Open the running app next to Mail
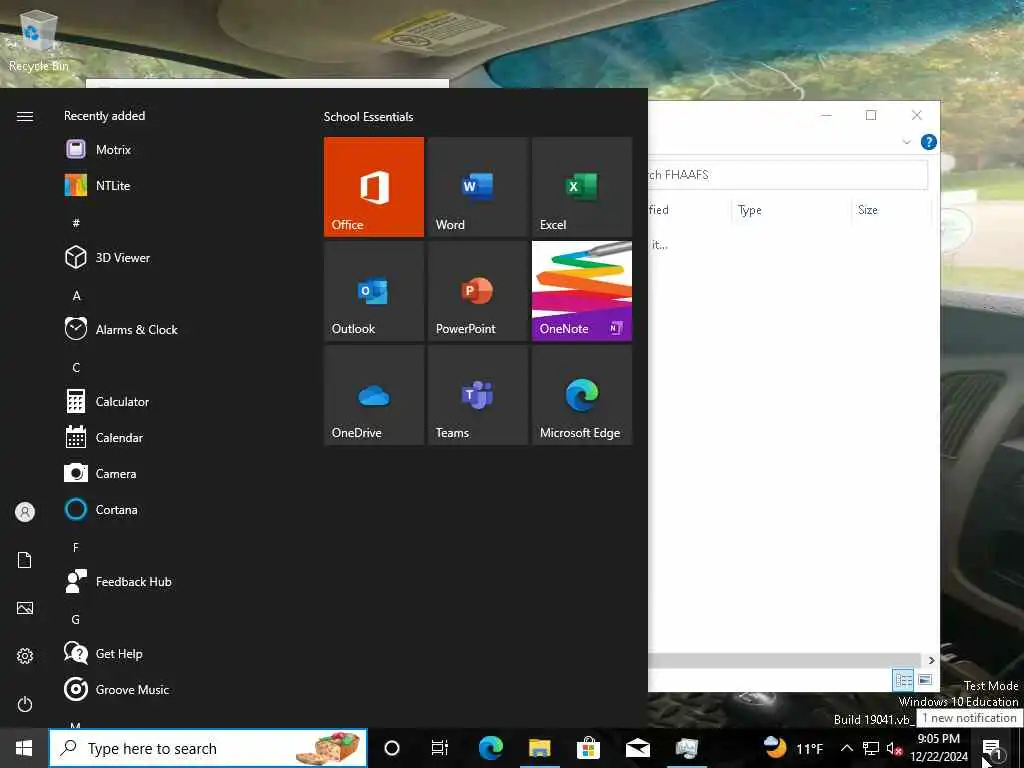 pyautogui.click(x=686, y=748)
